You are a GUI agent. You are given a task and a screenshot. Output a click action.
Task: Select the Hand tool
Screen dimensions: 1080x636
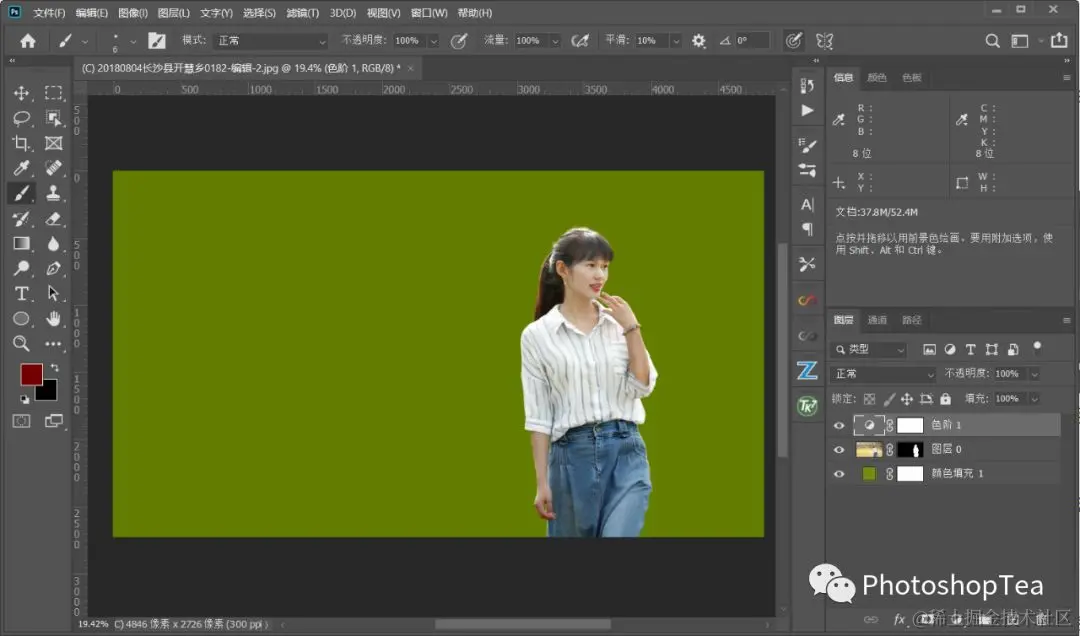tap(53, 318)
